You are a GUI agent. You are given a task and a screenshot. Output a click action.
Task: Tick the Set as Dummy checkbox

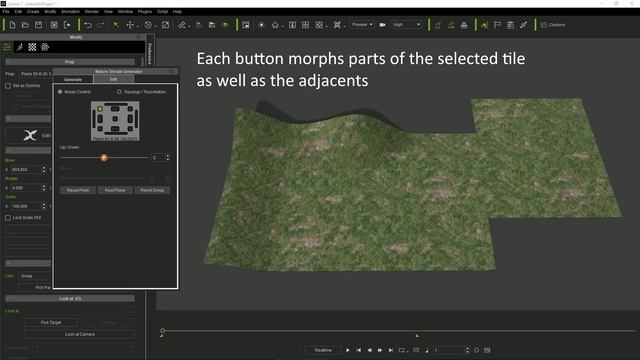point(8,86)
